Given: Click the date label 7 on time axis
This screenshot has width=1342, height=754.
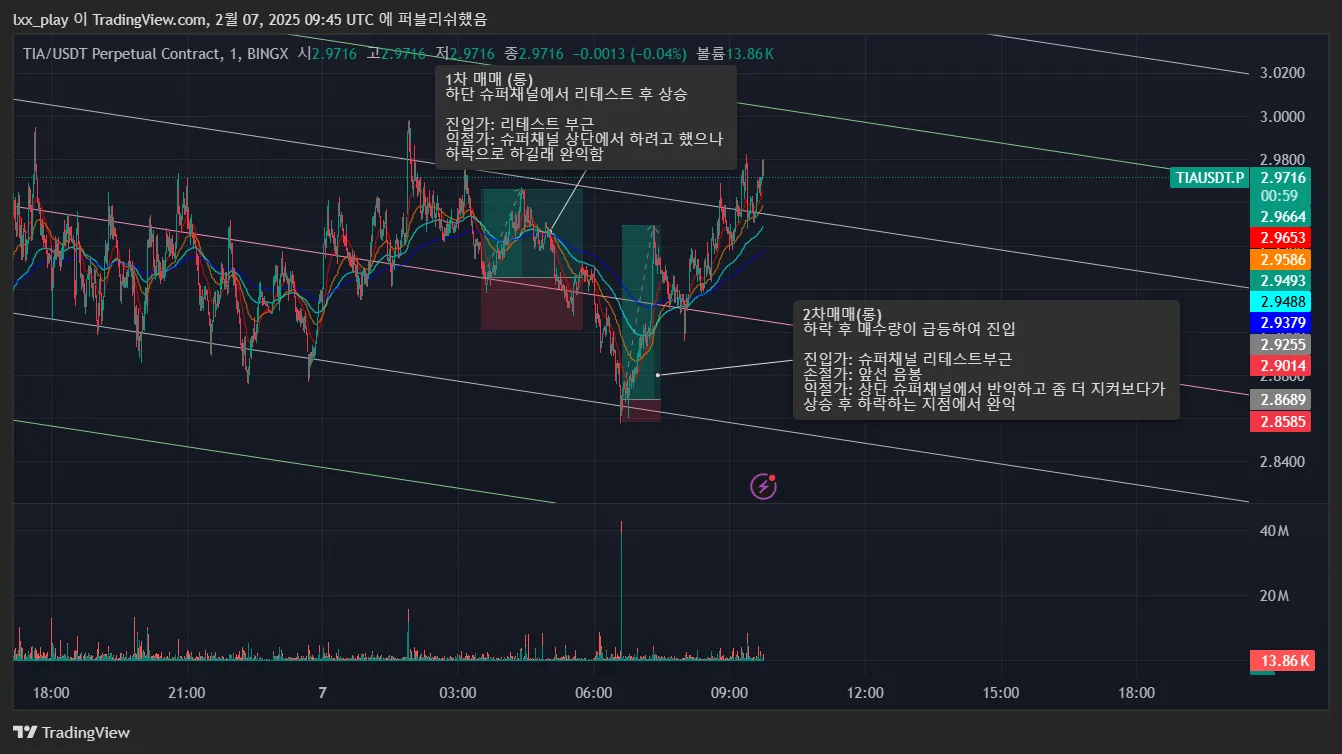Looking at the screenshot, I should point(322,692).
